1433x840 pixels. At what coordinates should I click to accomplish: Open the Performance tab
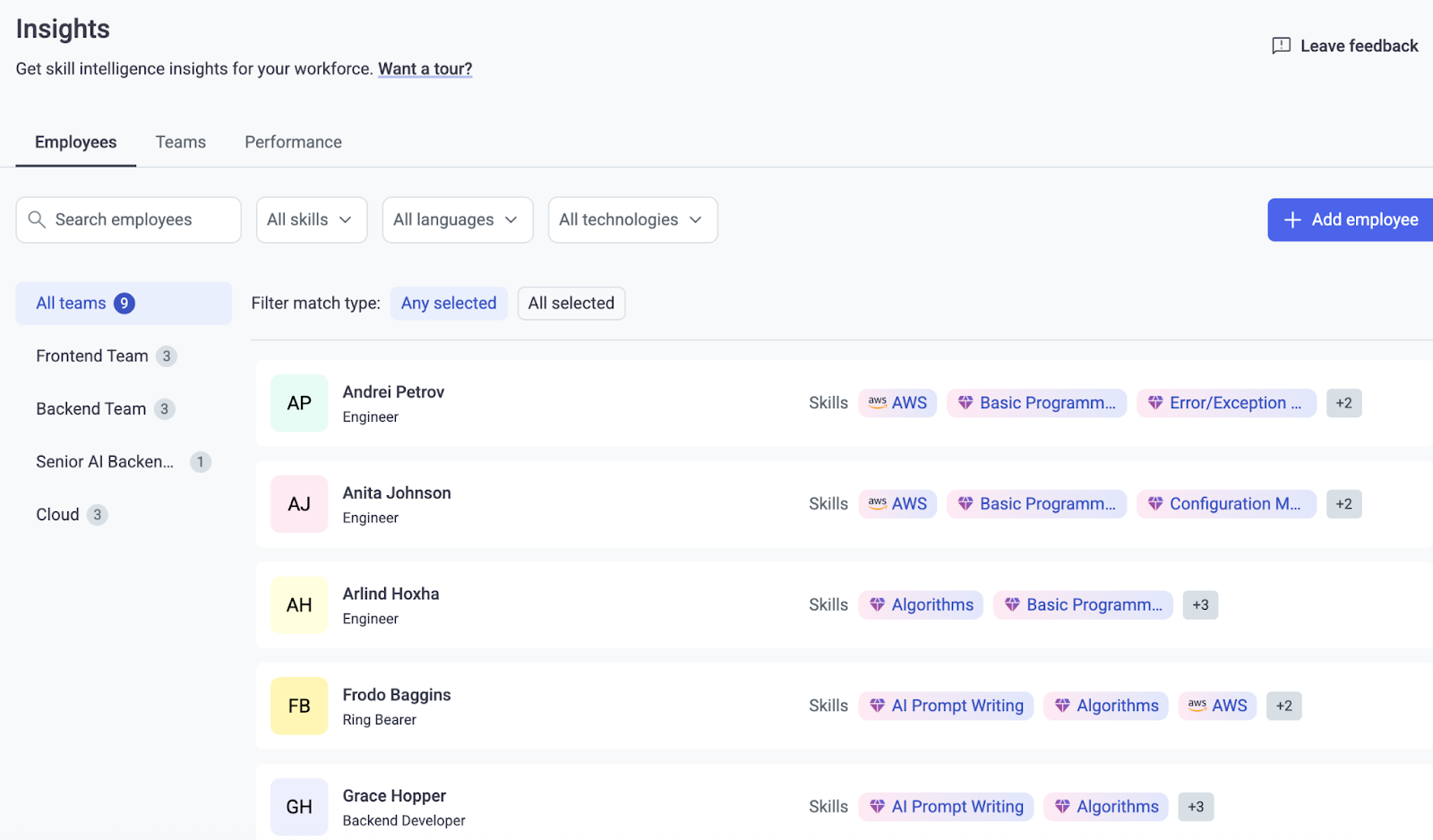(293, 142)
